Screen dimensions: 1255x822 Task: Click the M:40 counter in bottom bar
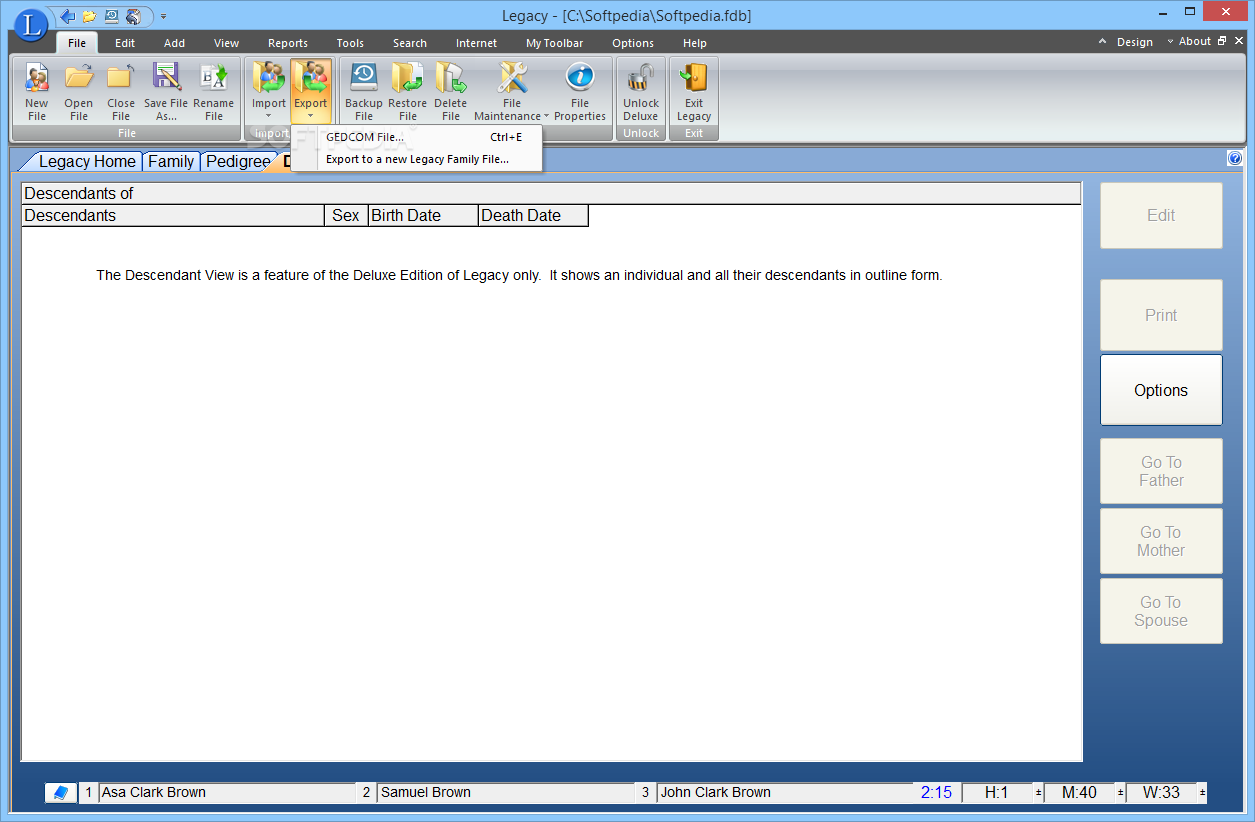click(x=1079, y=793)
